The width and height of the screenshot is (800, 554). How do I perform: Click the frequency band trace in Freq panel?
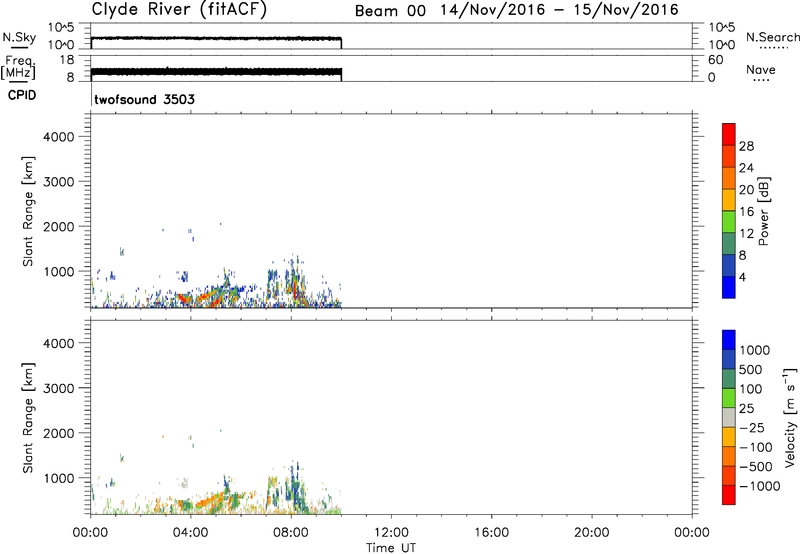click(216, 72)
